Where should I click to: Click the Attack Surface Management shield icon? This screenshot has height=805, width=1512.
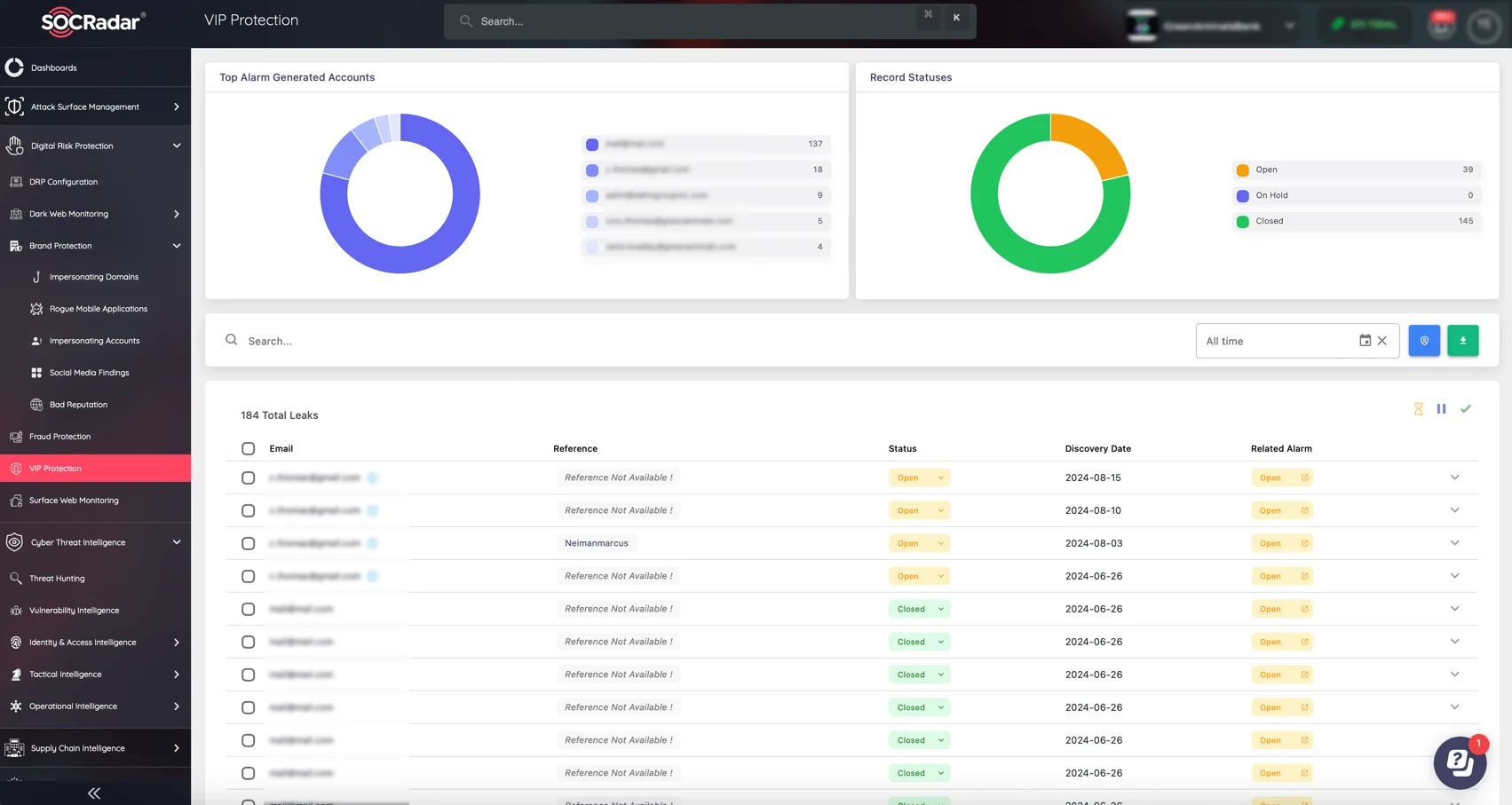coord(14,107)
